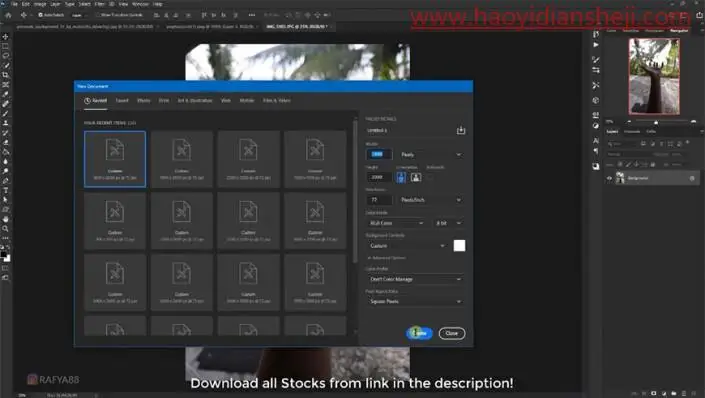The image size is (705, 398).
Task: Open the RGB Color mode dropdown
Action: (x=396, y=223)
